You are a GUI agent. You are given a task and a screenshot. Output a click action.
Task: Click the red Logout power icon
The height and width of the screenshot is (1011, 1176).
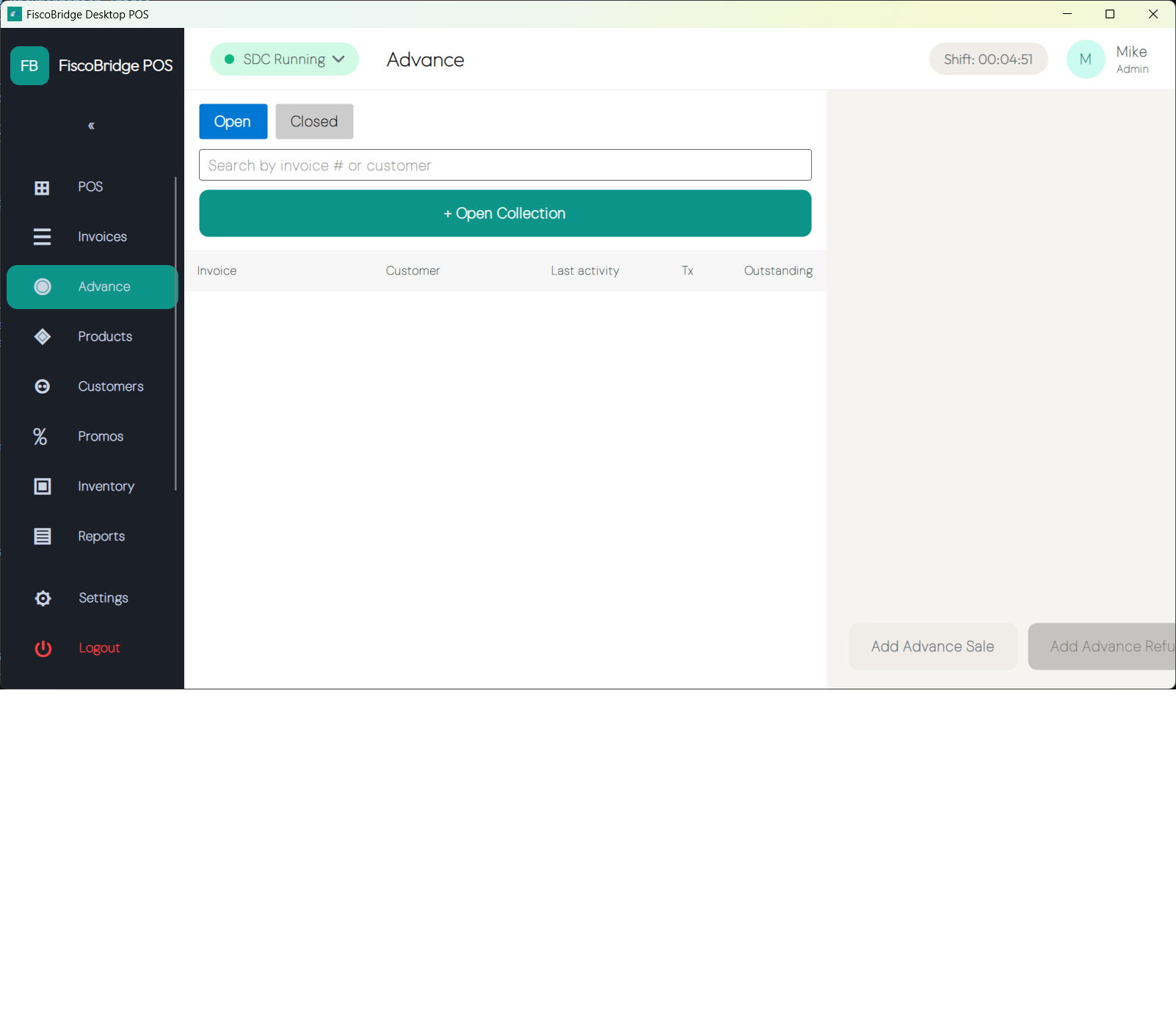click(43, 648)
